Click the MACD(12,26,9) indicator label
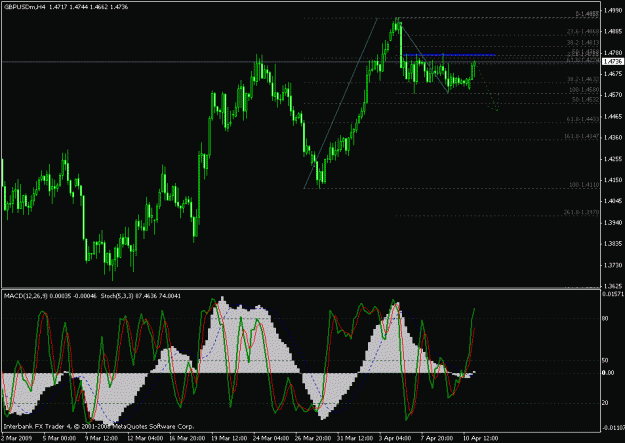Image resolution: width=625 pixels, height=443 pixels. [x=26, y=296]
